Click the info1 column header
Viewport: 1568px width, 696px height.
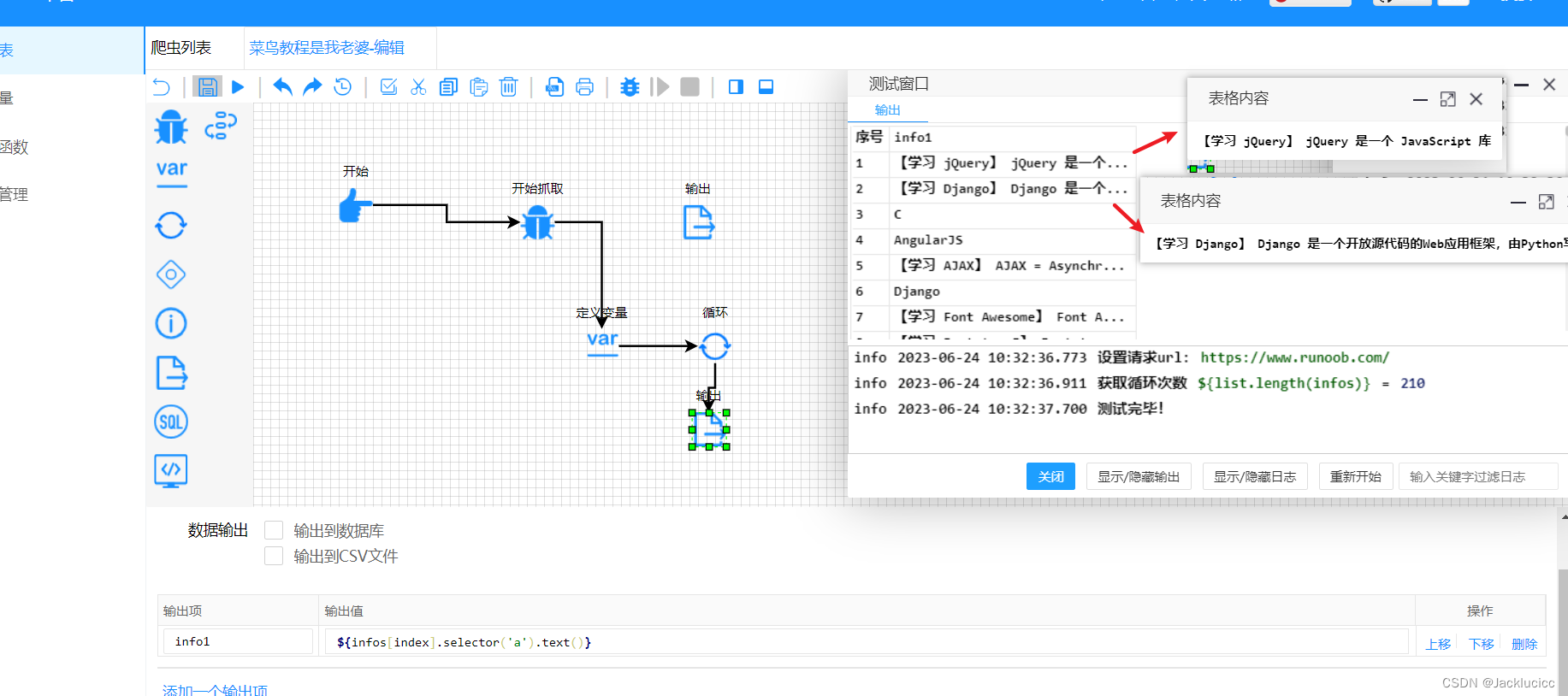coord(1012,137)
